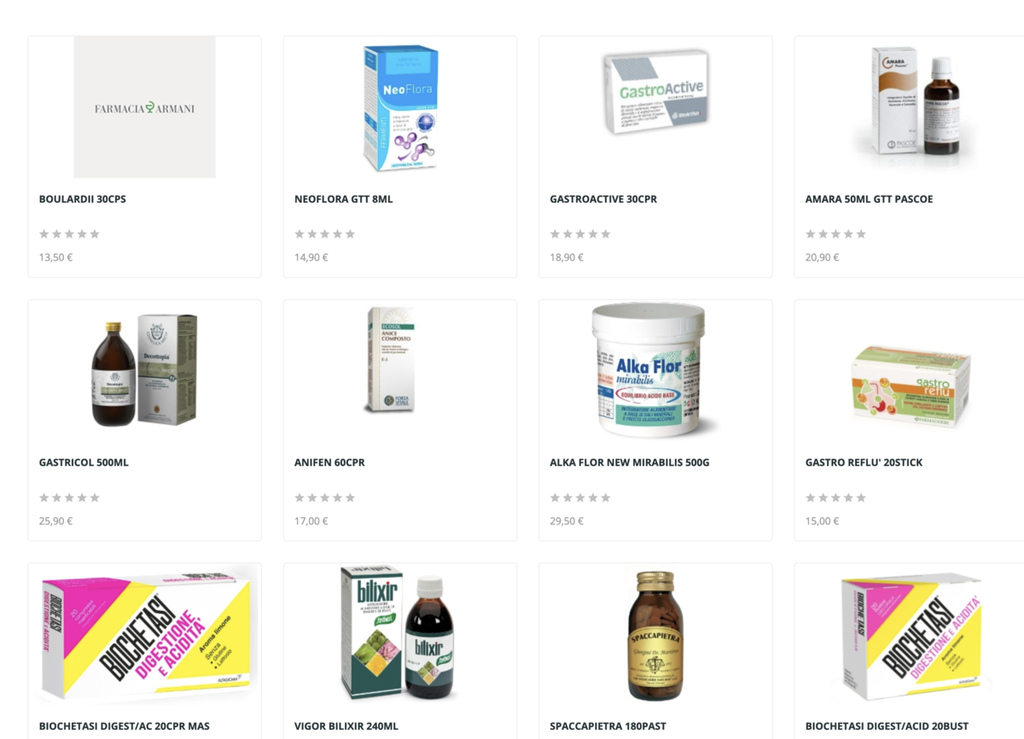Select the Amara Pascoe bottle image

tap(916, 101)
